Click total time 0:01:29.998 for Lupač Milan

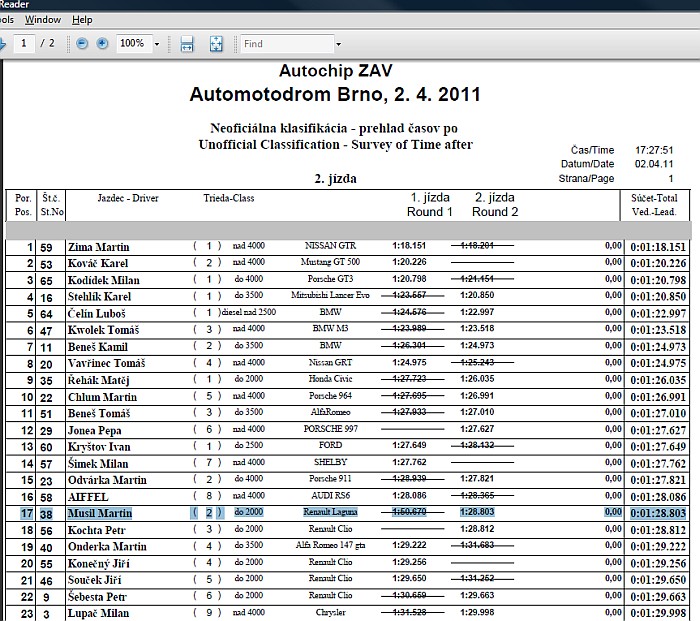[658, 613]
